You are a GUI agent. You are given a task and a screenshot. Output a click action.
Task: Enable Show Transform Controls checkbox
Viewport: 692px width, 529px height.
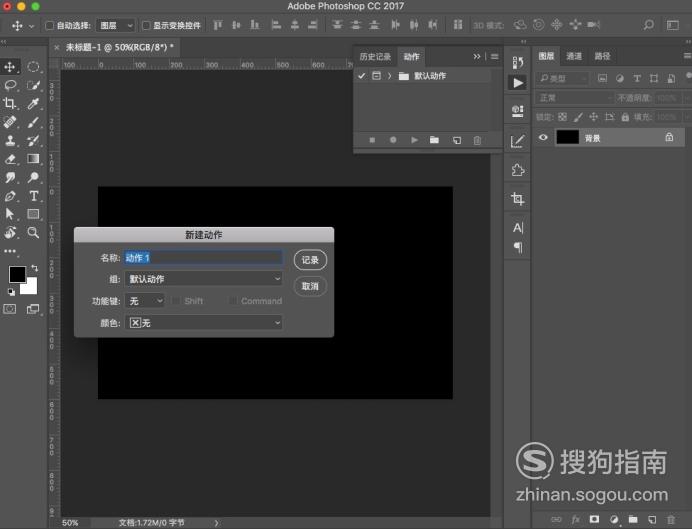pyautogui.click(x=146, y=26)
